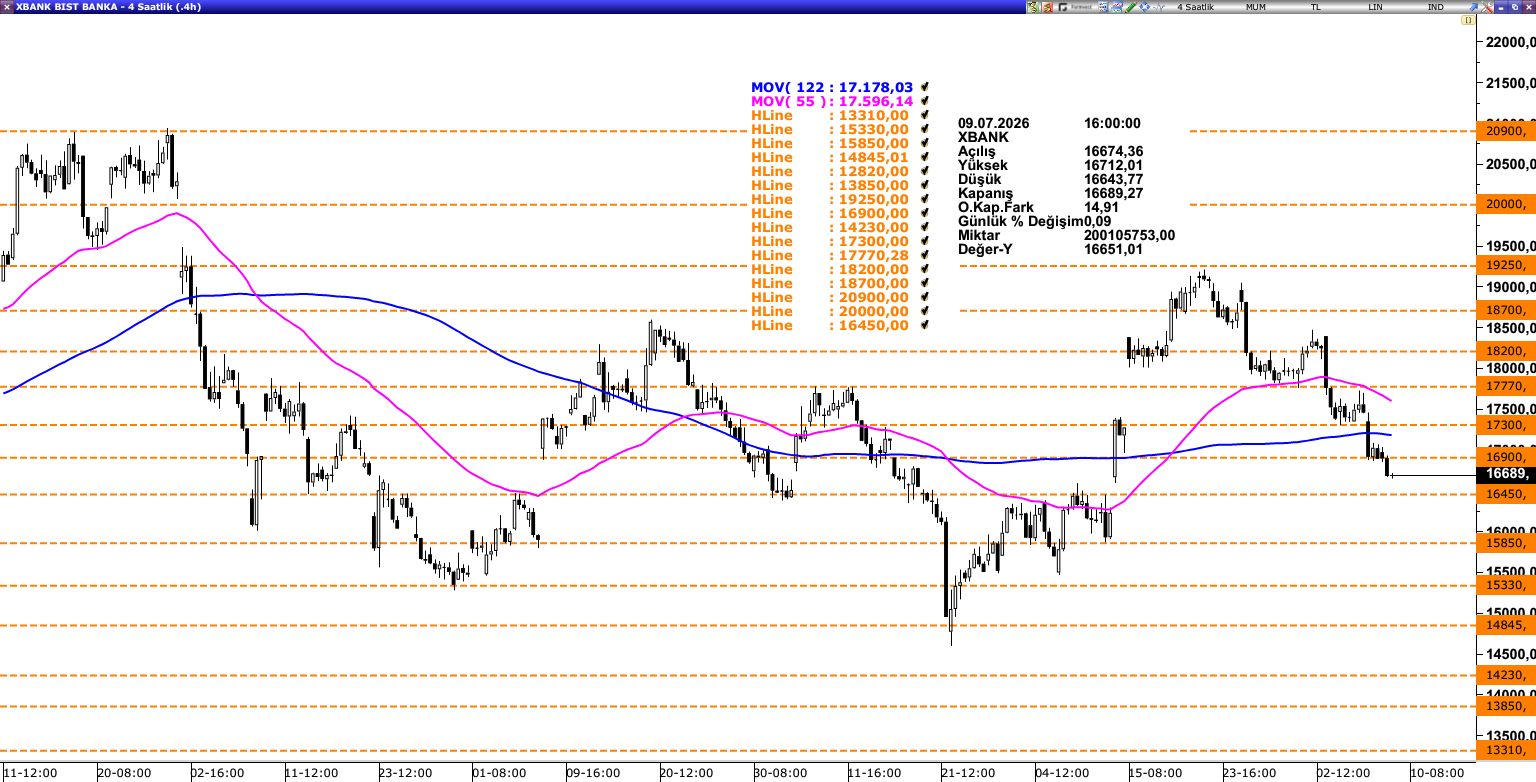This screenshot has height=782, width=1536.
Task: Click the orange 17770 price axis label
Action: [x=1506, y=386]
